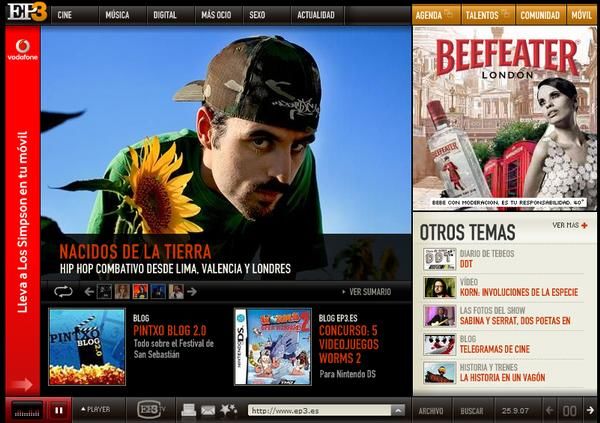Click Para Nintendo DS text

pos(348,374)
